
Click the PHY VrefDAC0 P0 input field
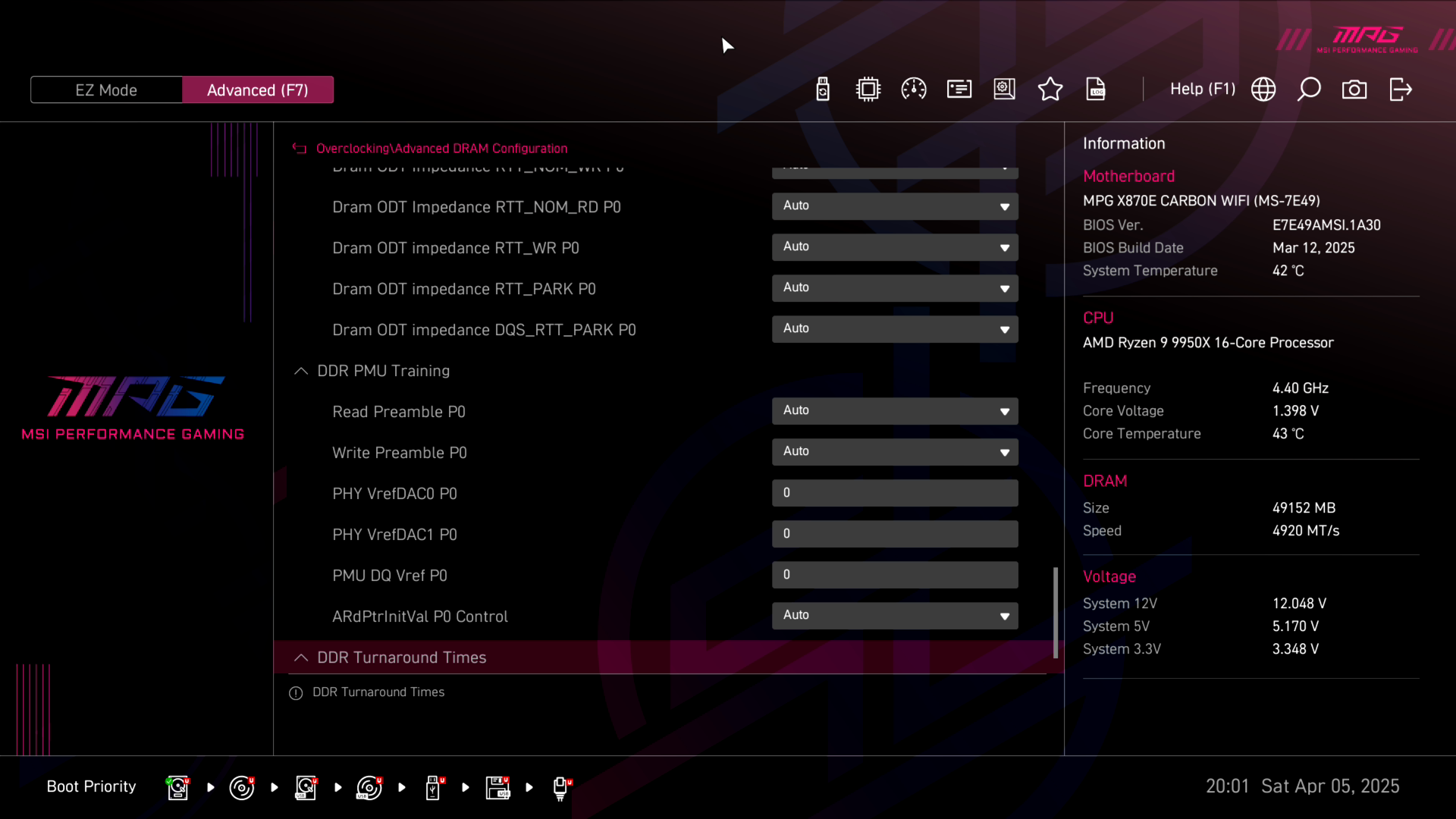pos(895,493)
